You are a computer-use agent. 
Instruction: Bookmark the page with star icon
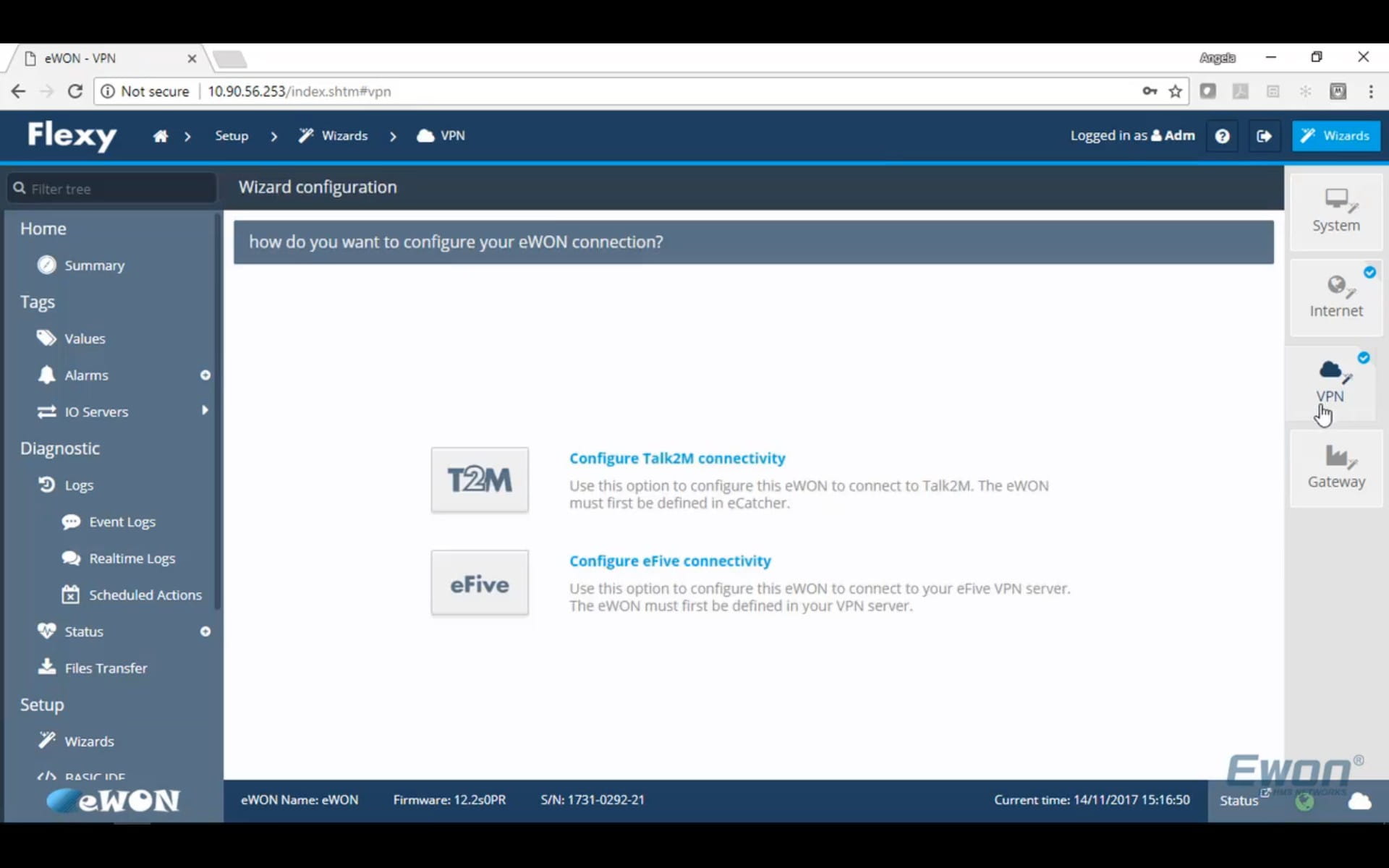[1176, 91]
